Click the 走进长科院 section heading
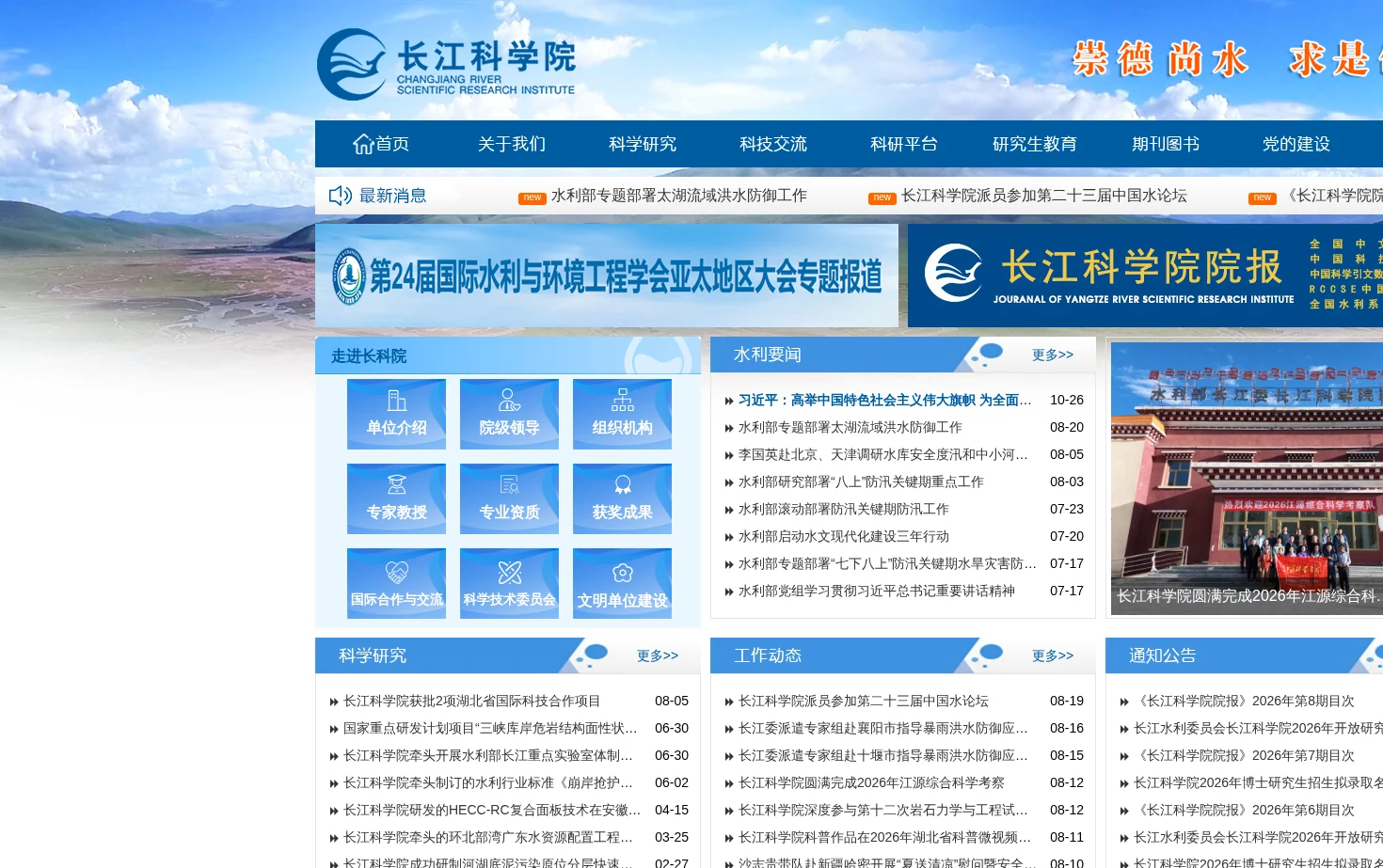The image size is (1383, 868). point(369,356)
